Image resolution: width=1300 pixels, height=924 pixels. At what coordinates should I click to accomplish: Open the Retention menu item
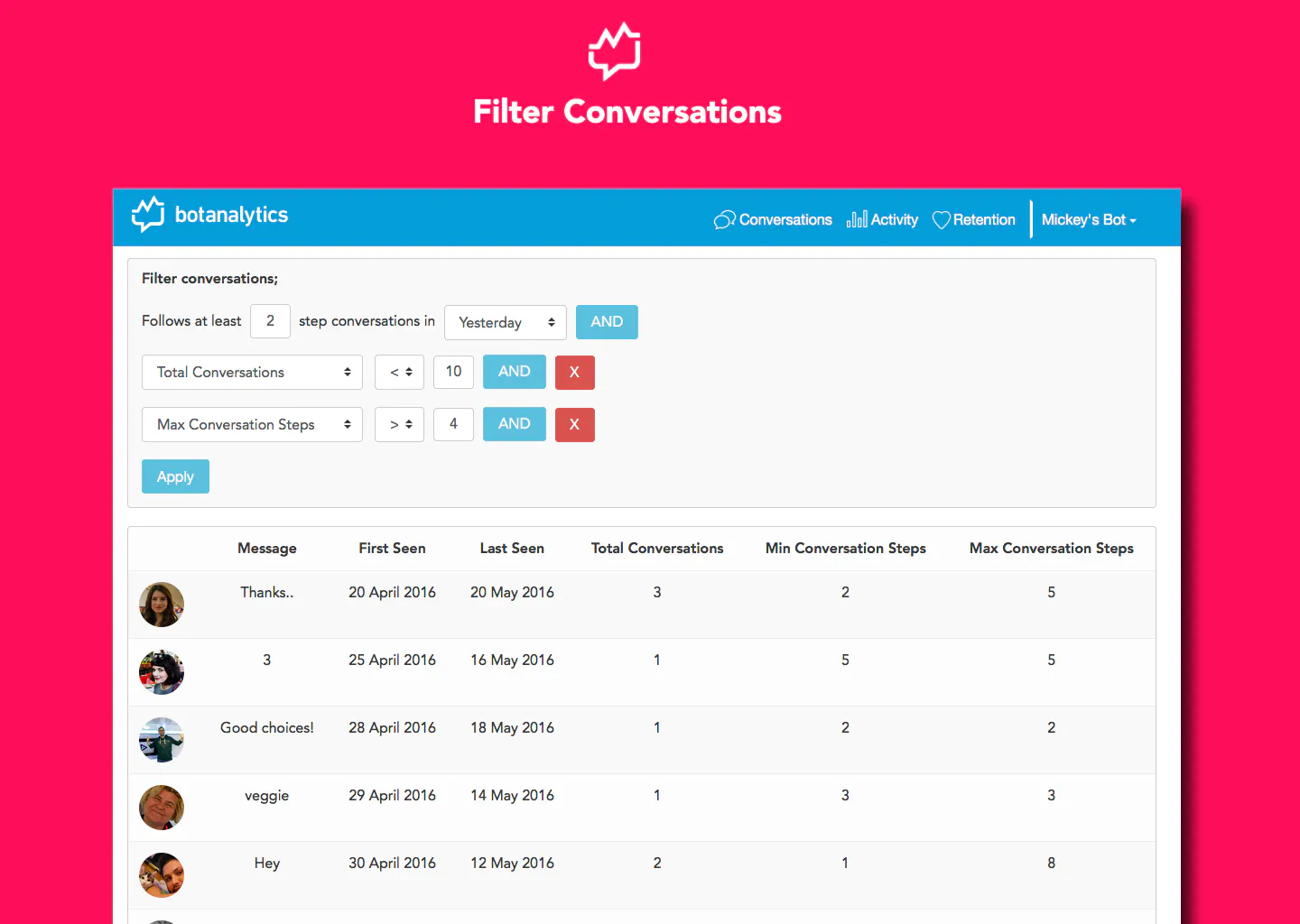point(973,220)
